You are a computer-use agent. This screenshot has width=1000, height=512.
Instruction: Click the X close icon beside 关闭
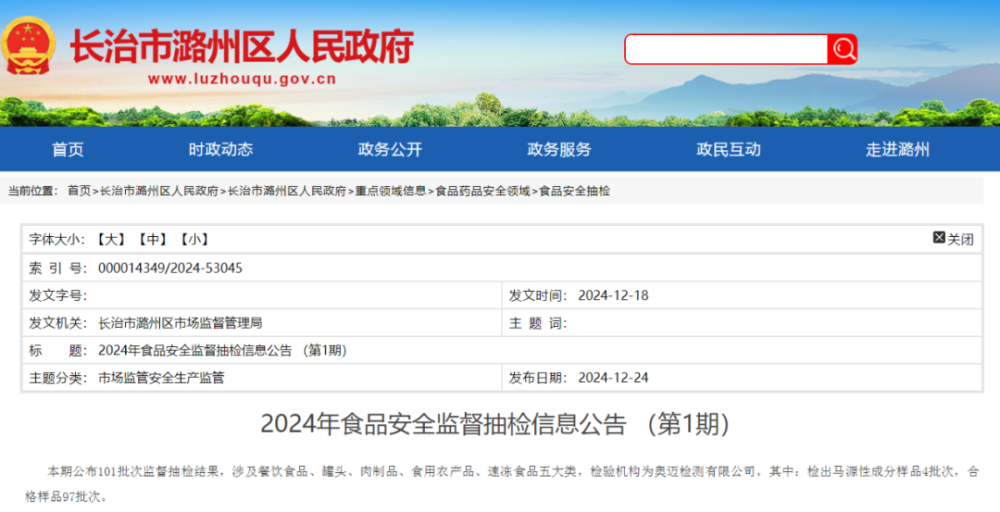[939, 238]
